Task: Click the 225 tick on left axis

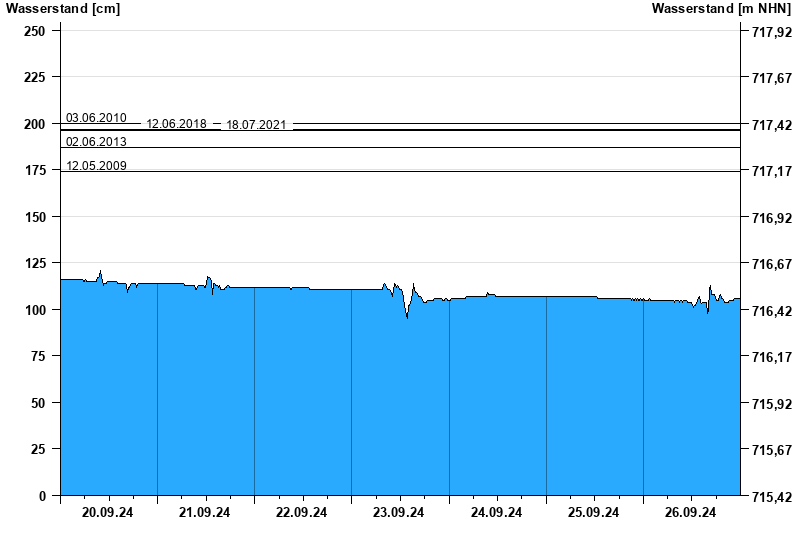Action: point(35,77)
